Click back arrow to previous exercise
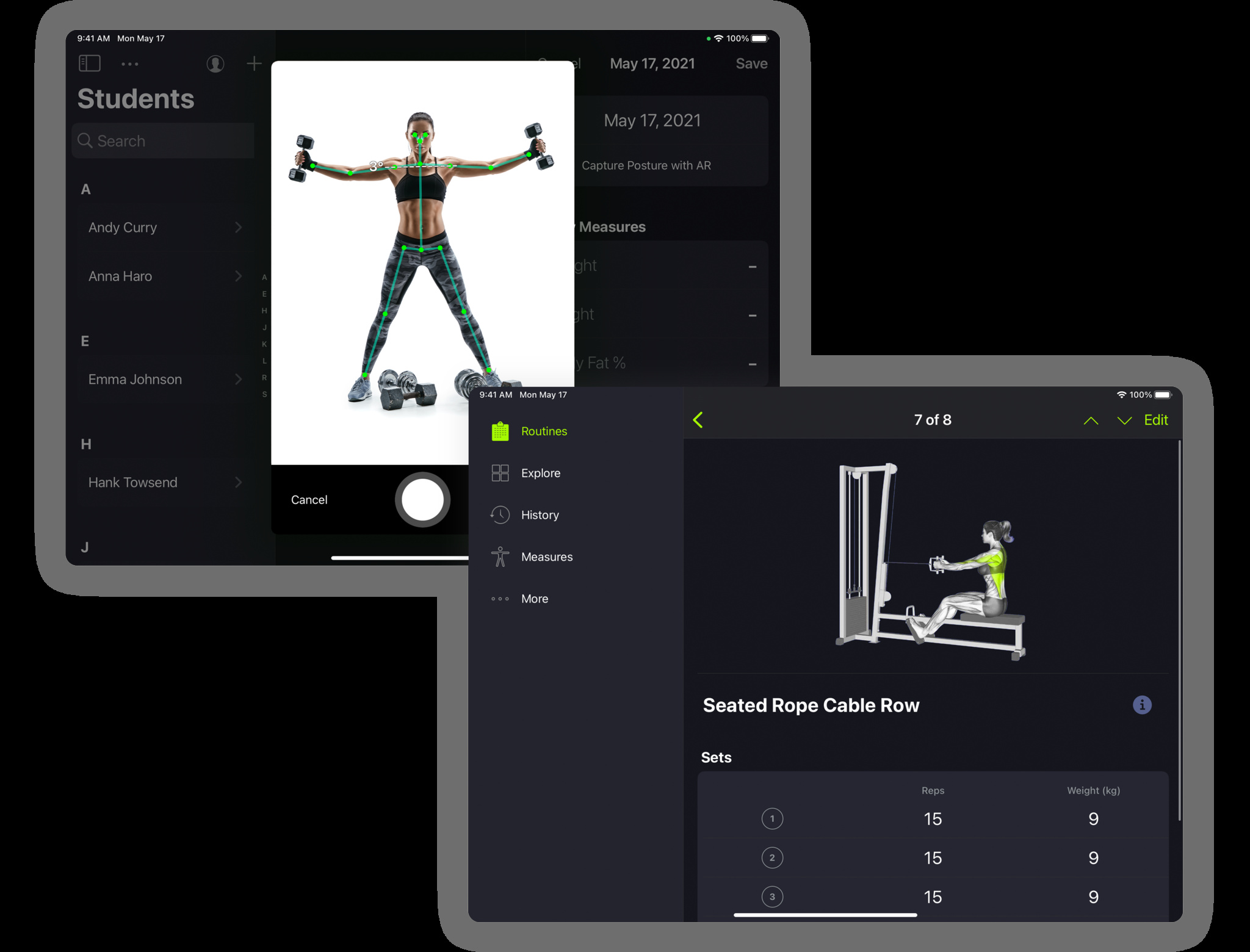 pyautogui.click(x=700, y=420)
